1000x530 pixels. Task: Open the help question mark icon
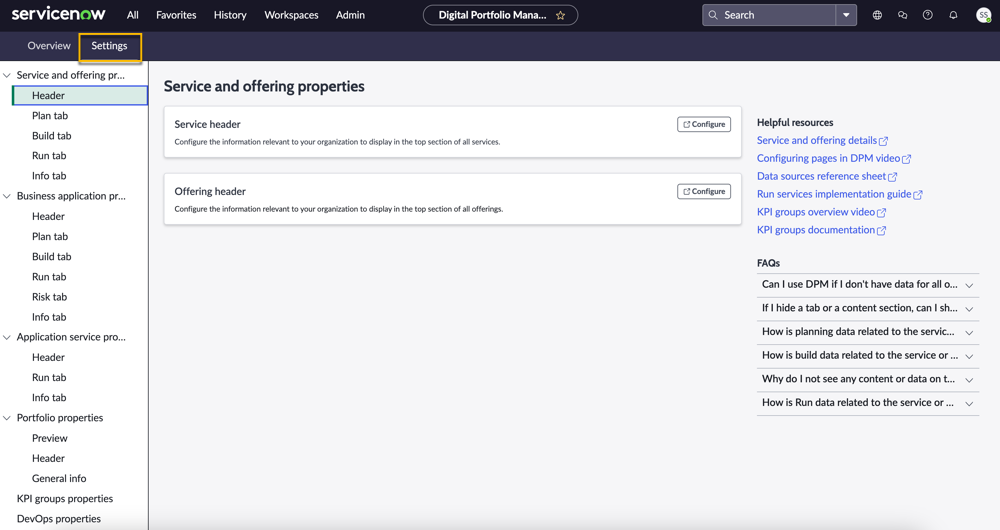tap(928, 15)
